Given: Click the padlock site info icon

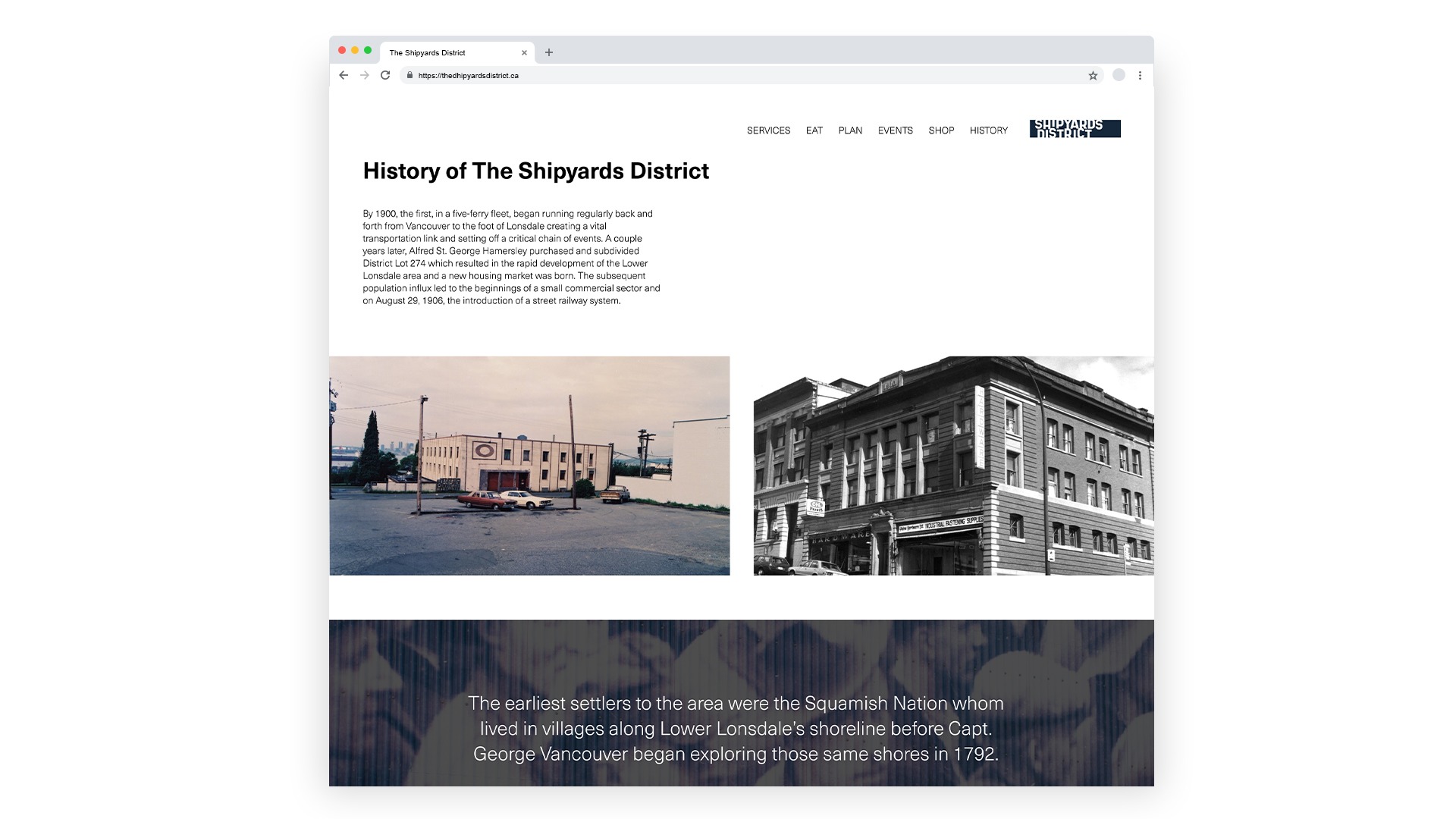Looking at the screenshot, I should 409,75.
